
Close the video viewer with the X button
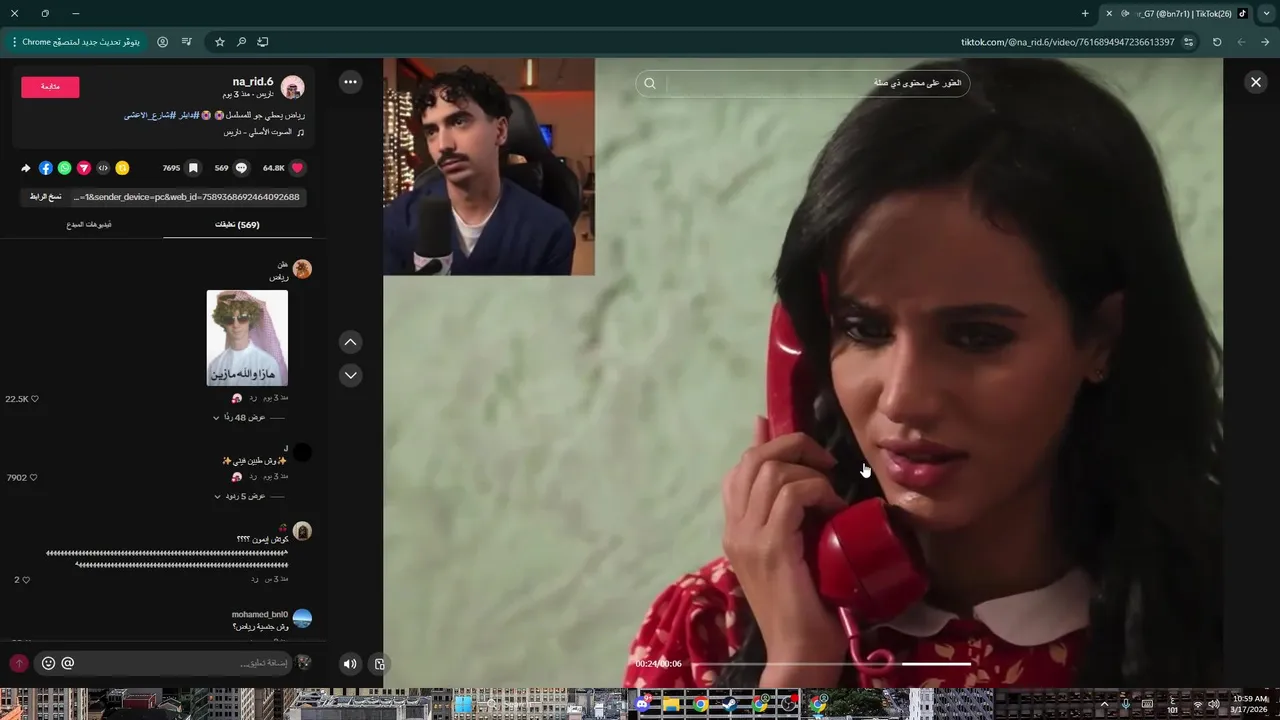(1256, 82)
